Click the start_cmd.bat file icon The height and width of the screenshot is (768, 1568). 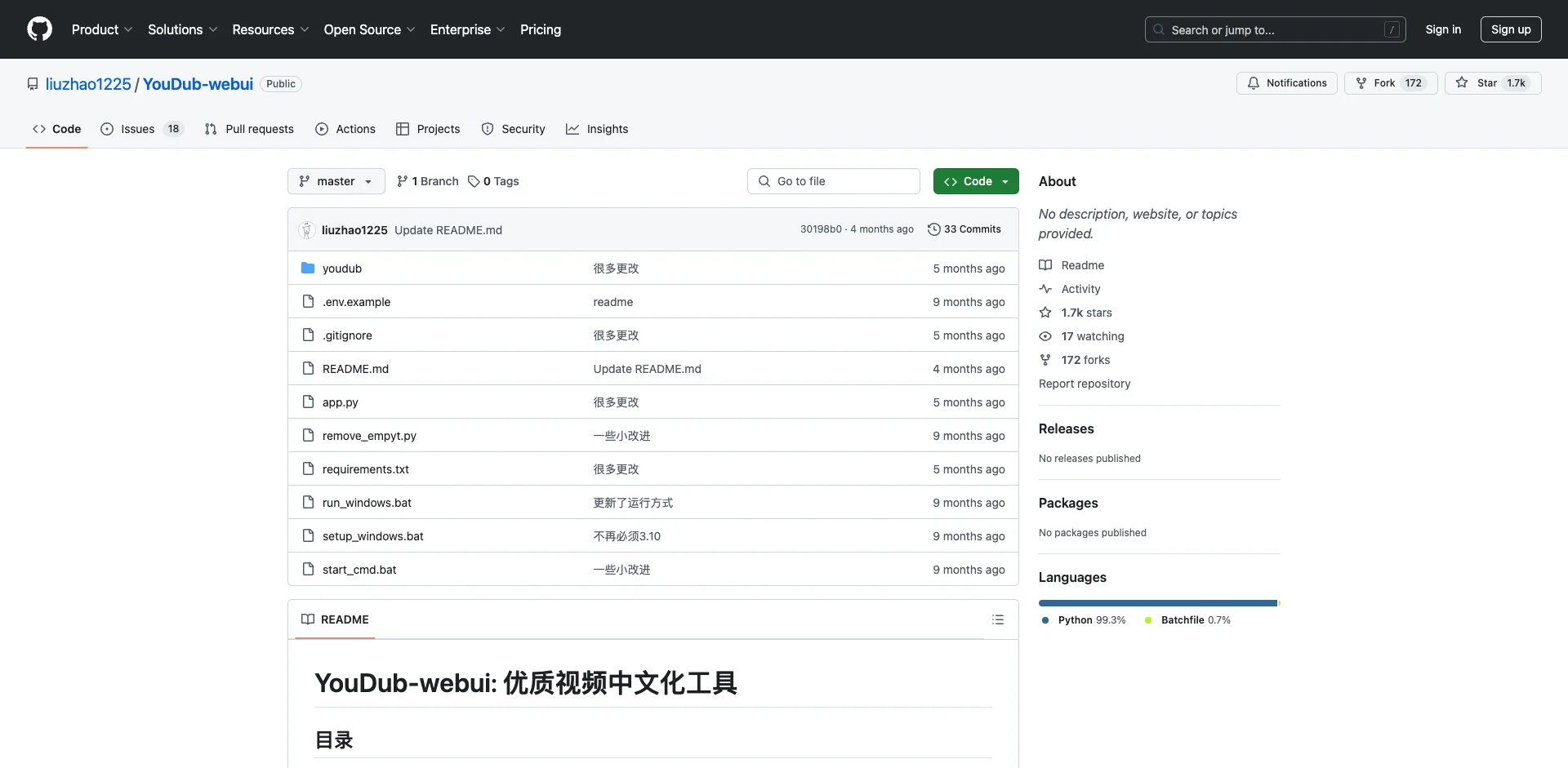(308, 570)
